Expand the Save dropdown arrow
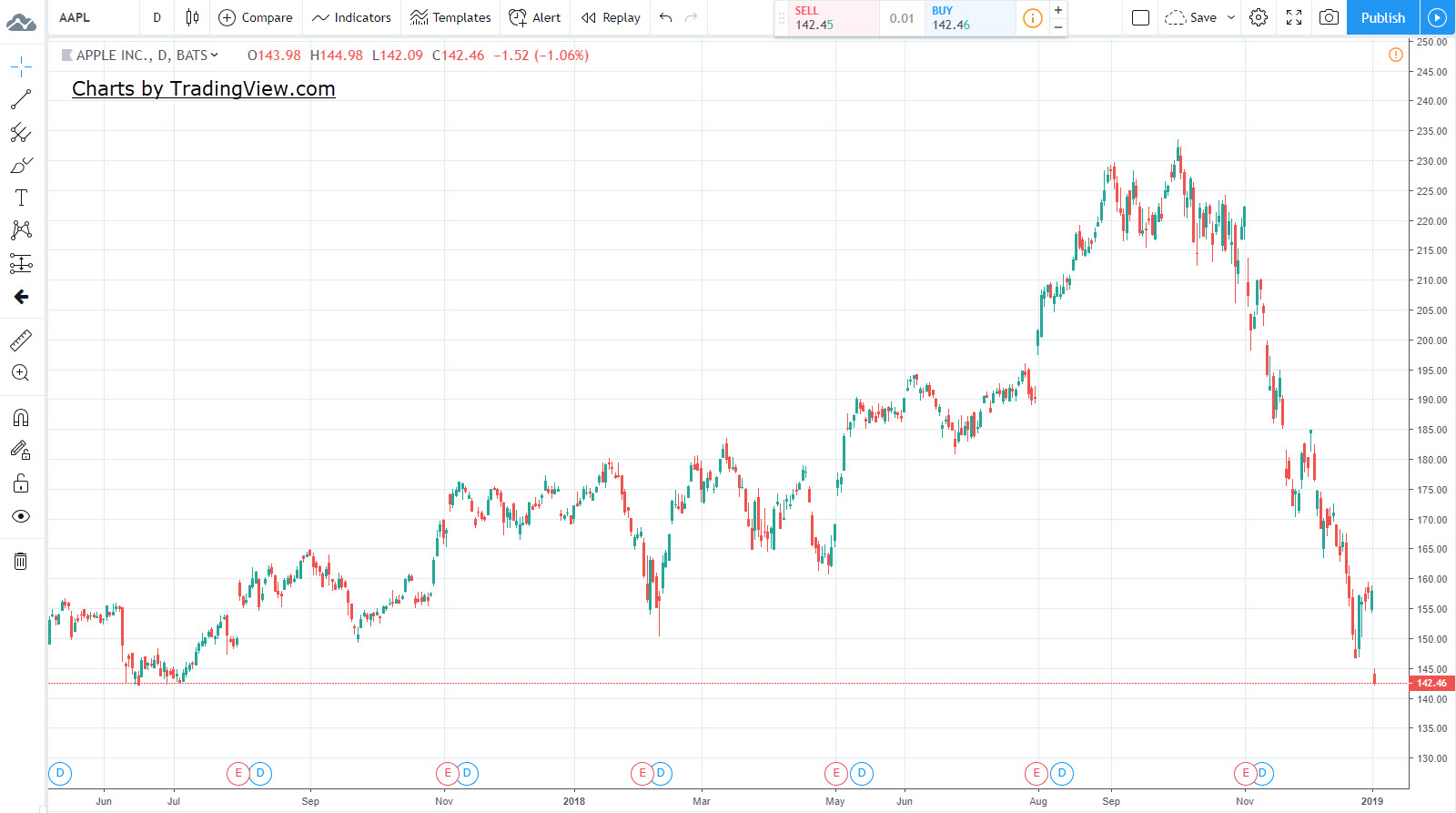 click(1231, 17)
